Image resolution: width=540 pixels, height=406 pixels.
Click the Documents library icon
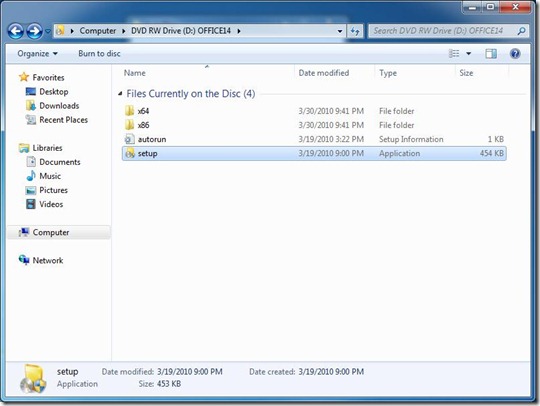[31, 162]
